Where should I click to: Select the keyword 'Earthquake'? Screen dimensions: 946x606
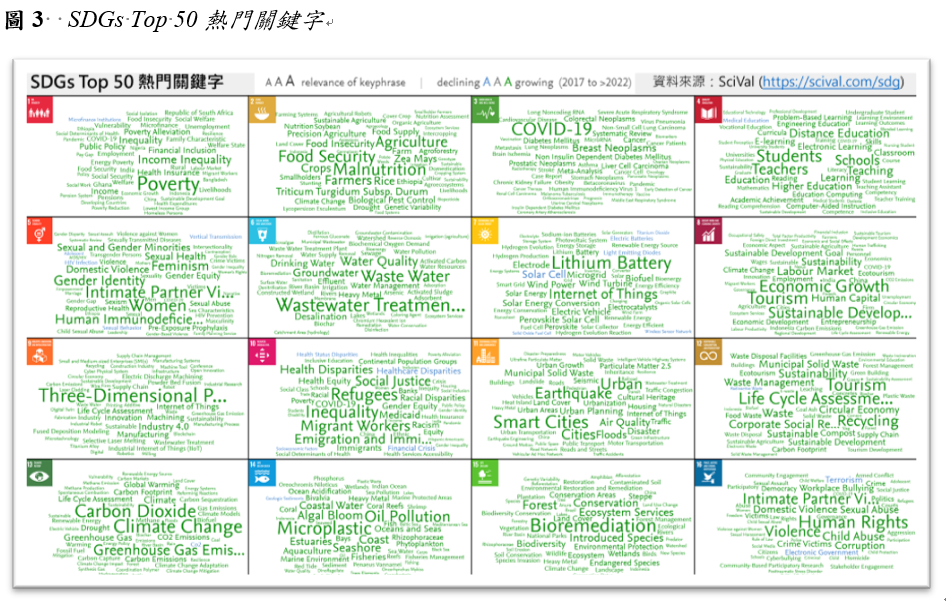coord(574,394)
